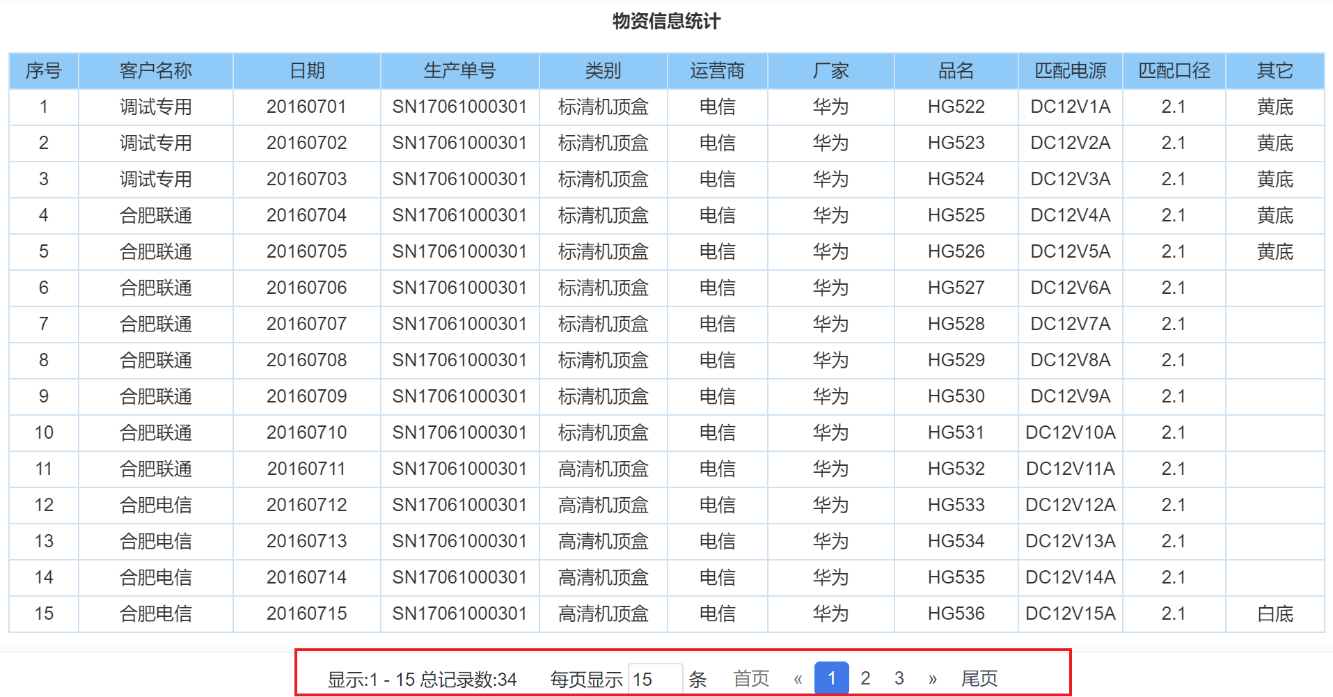This screenshot has width=1333, height=697.
Task: Click SN17061000301 in row 13
Action: [460, 541]
